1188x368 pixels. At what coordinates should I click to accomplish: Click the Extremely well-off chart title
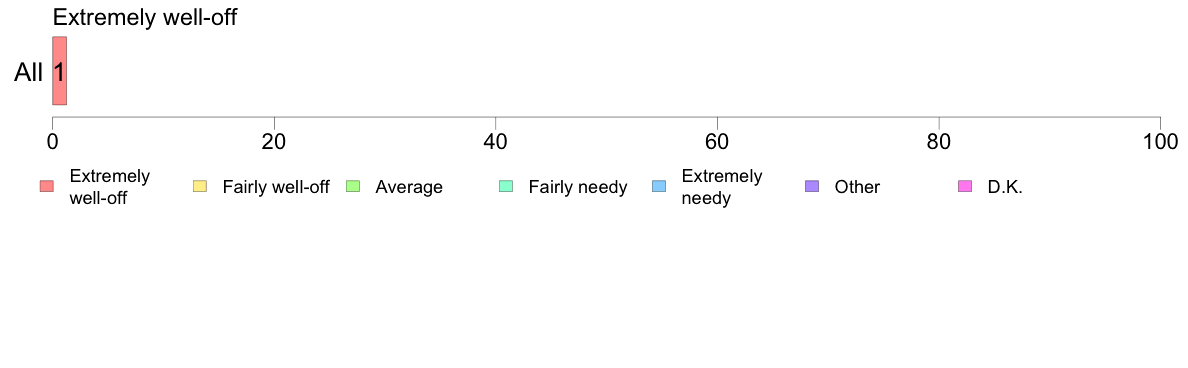[x=145, y=17]
